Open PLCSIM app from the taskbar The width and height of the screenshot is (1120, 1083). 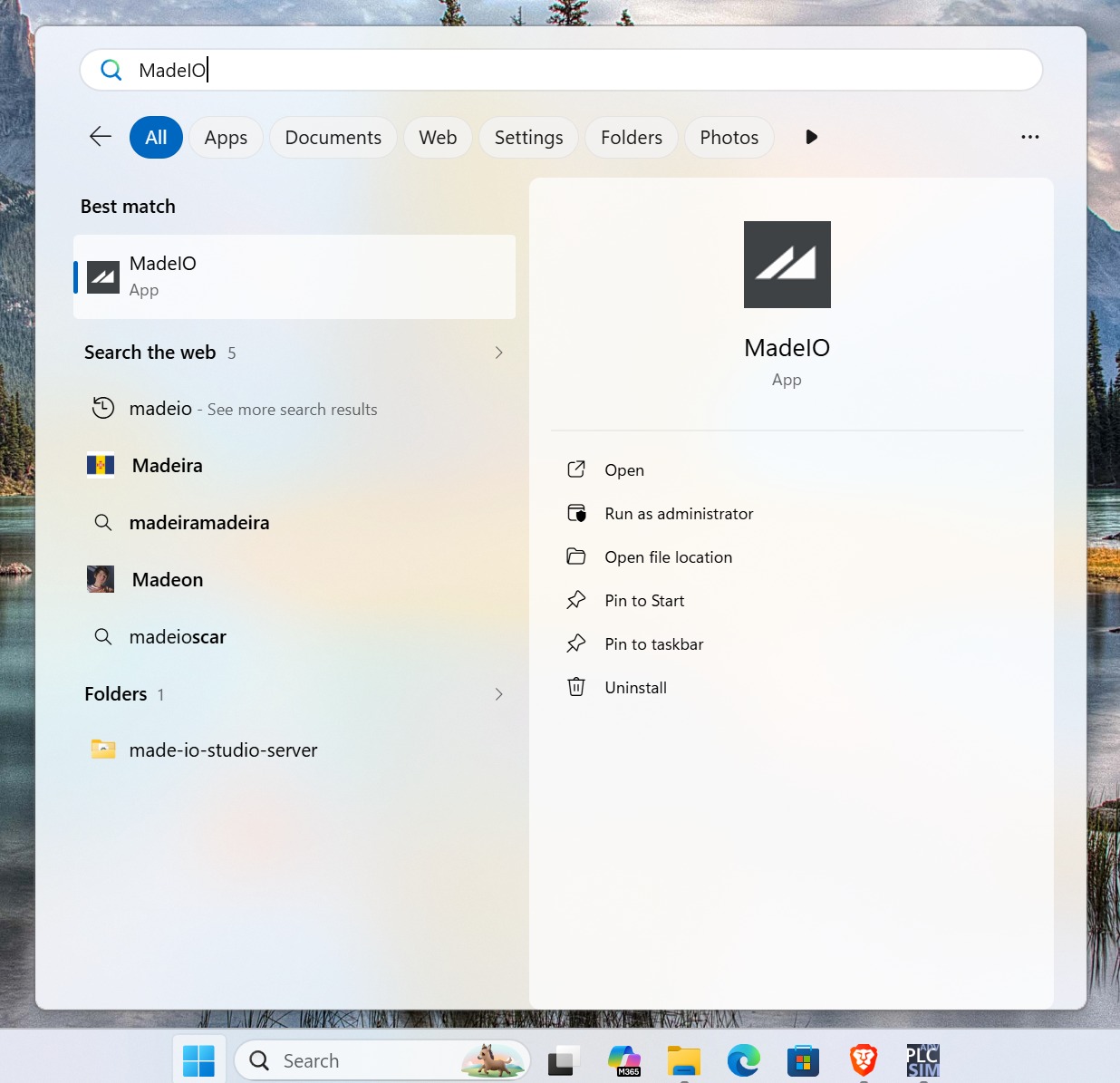click(923, 1060)
